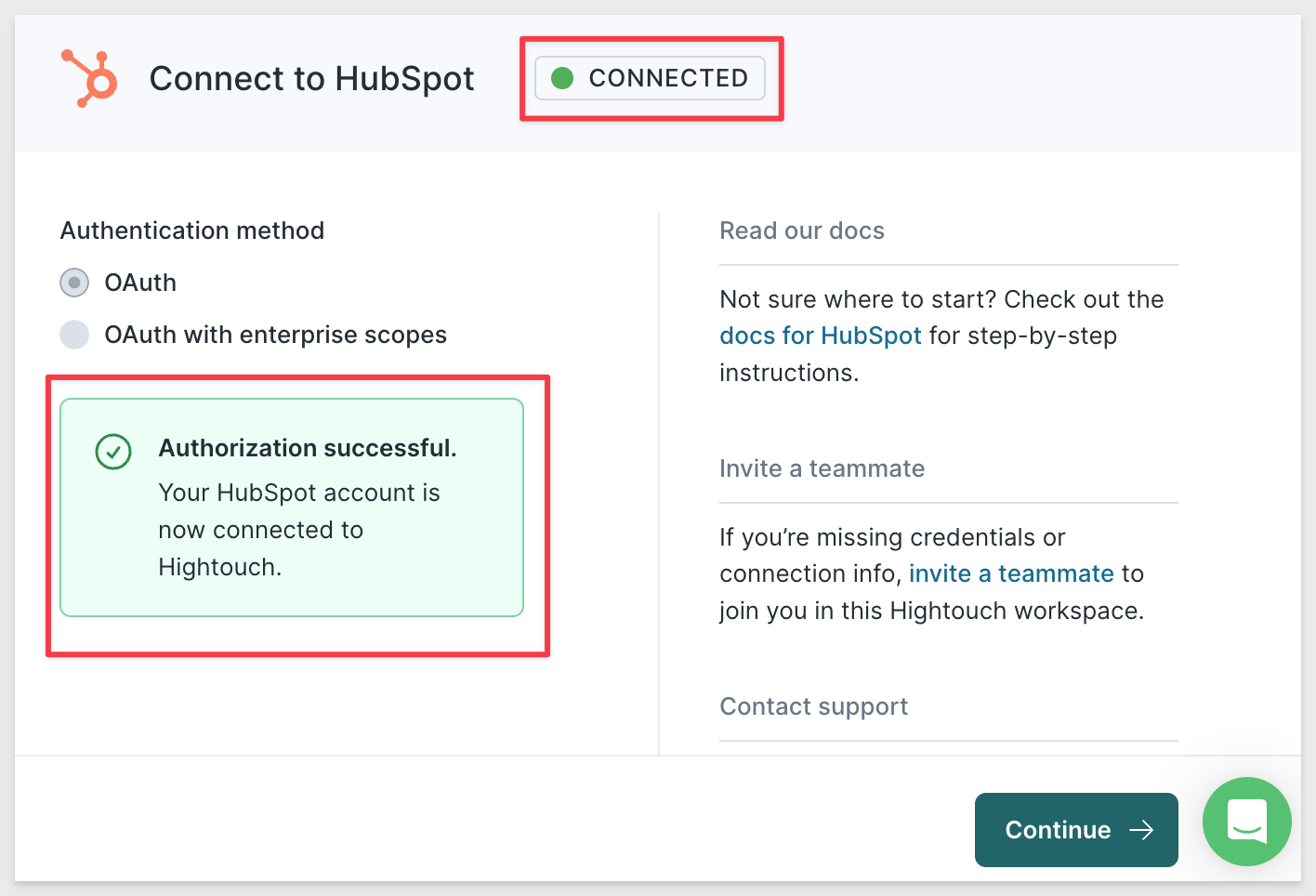Click the CONNECTED status badge
The image size is (1316, 896).
click(651, 78)
